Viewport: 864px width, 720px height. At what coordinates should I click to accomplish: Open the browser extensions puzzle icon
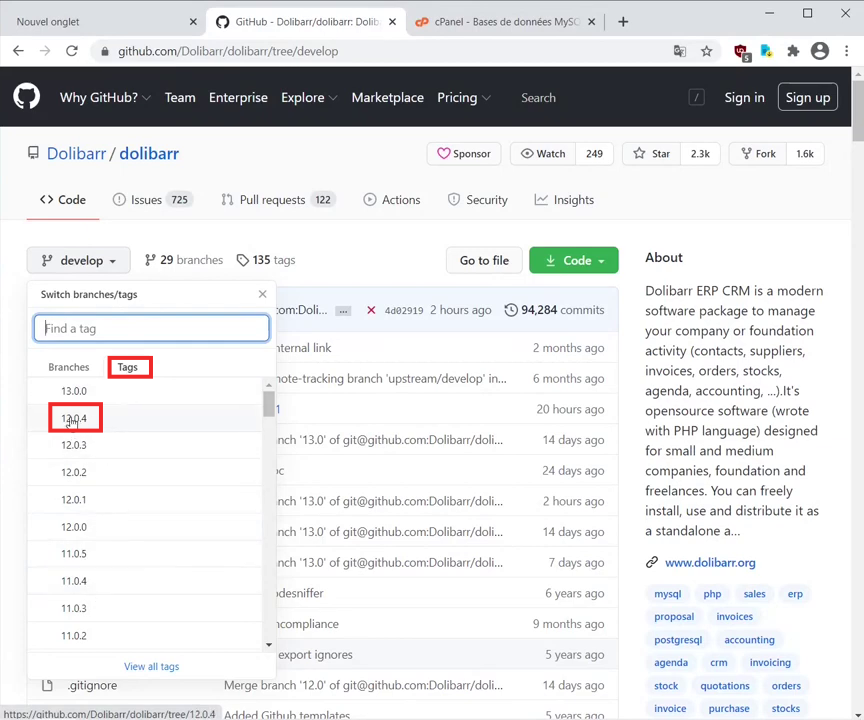[793, 51]
